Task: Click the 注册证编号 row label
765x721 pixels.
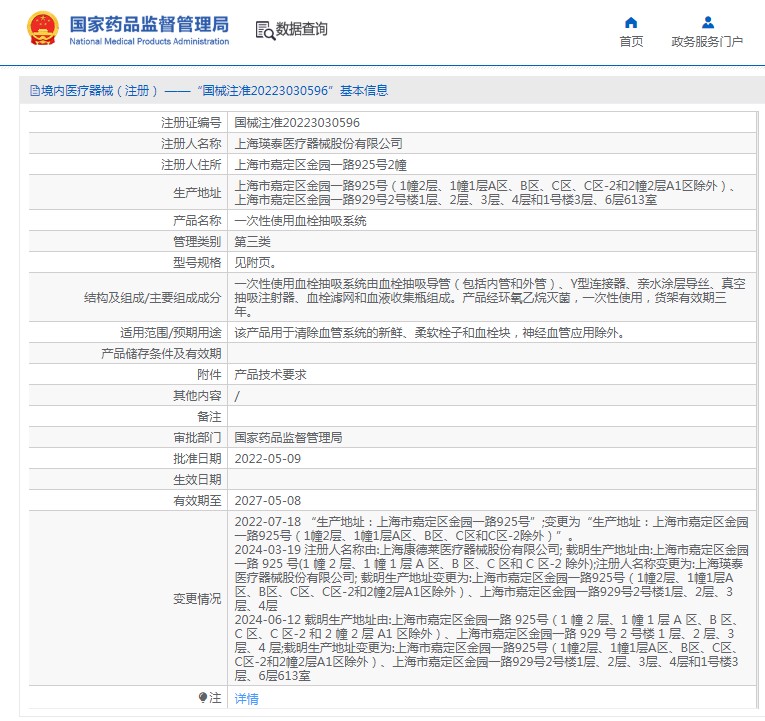Action: tap(191, 122)
